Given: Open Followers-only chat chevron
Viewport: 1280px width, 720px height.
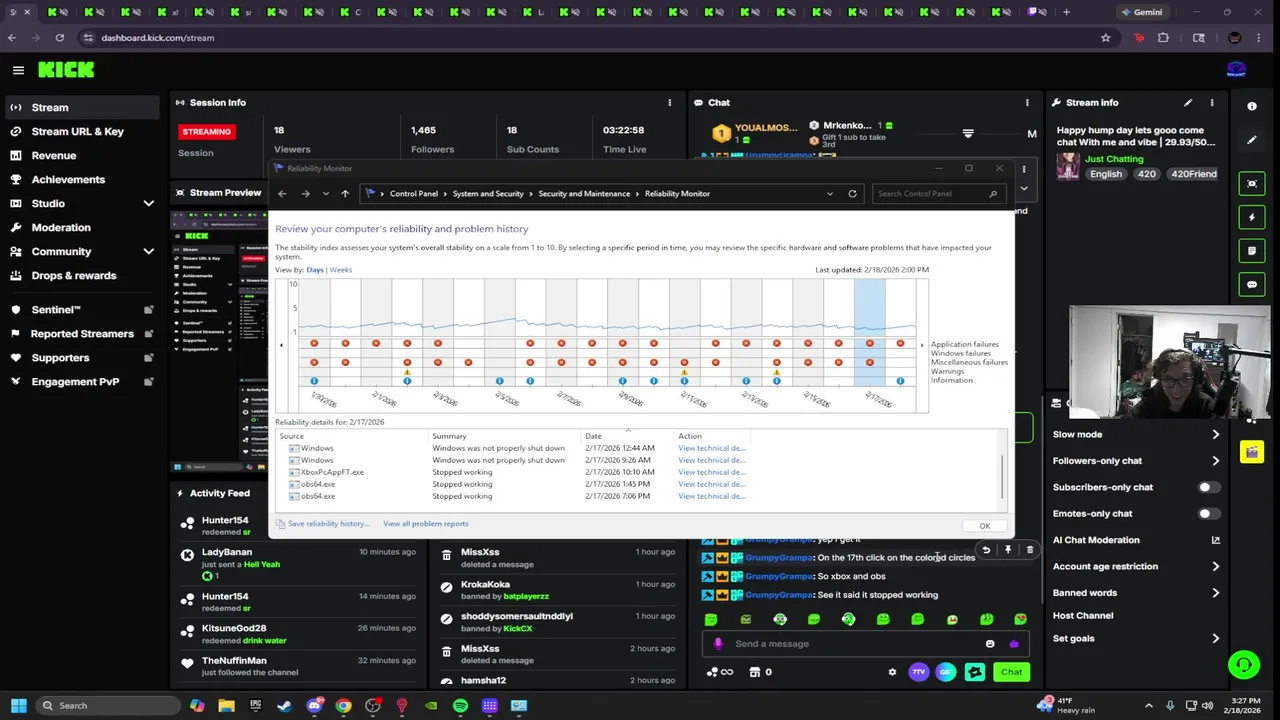Looking at the screenshot, I should click(1216, 461).
